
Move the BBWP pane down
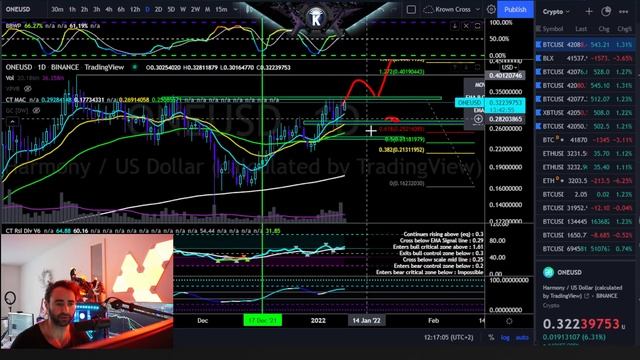[455, 26]
